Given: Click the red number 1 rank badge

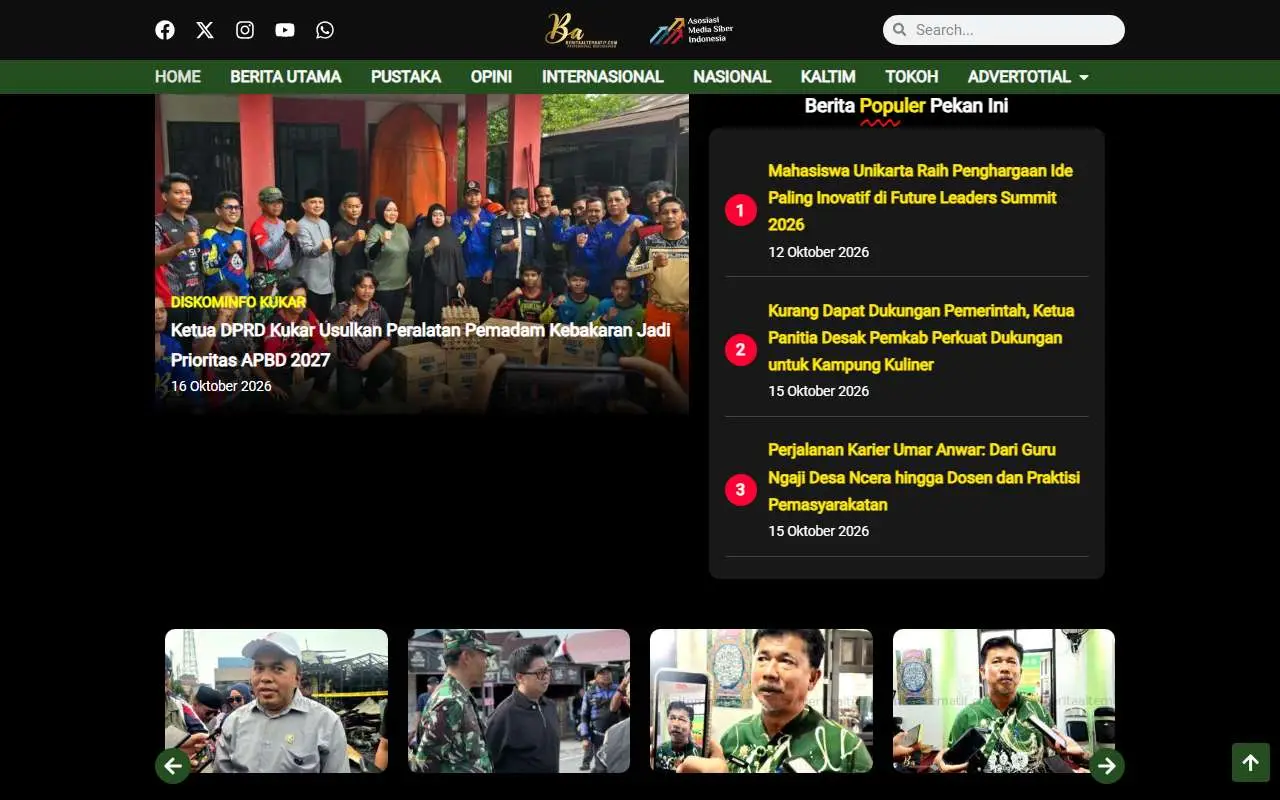Looking at the screenshot, I should 740,210.
